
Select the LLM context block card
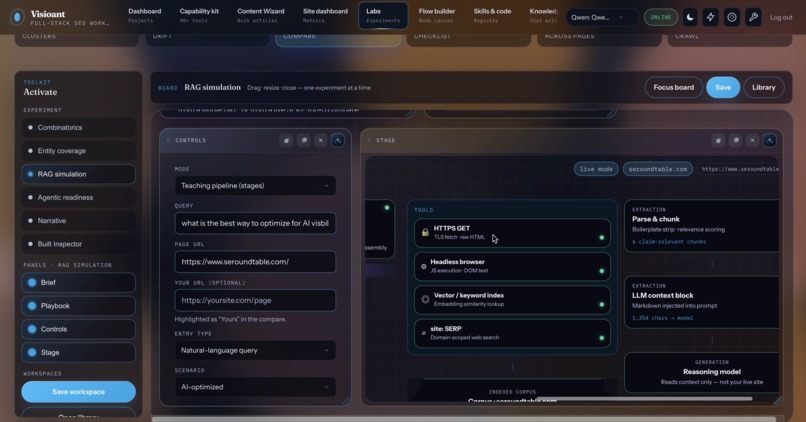tap(702, 302)
